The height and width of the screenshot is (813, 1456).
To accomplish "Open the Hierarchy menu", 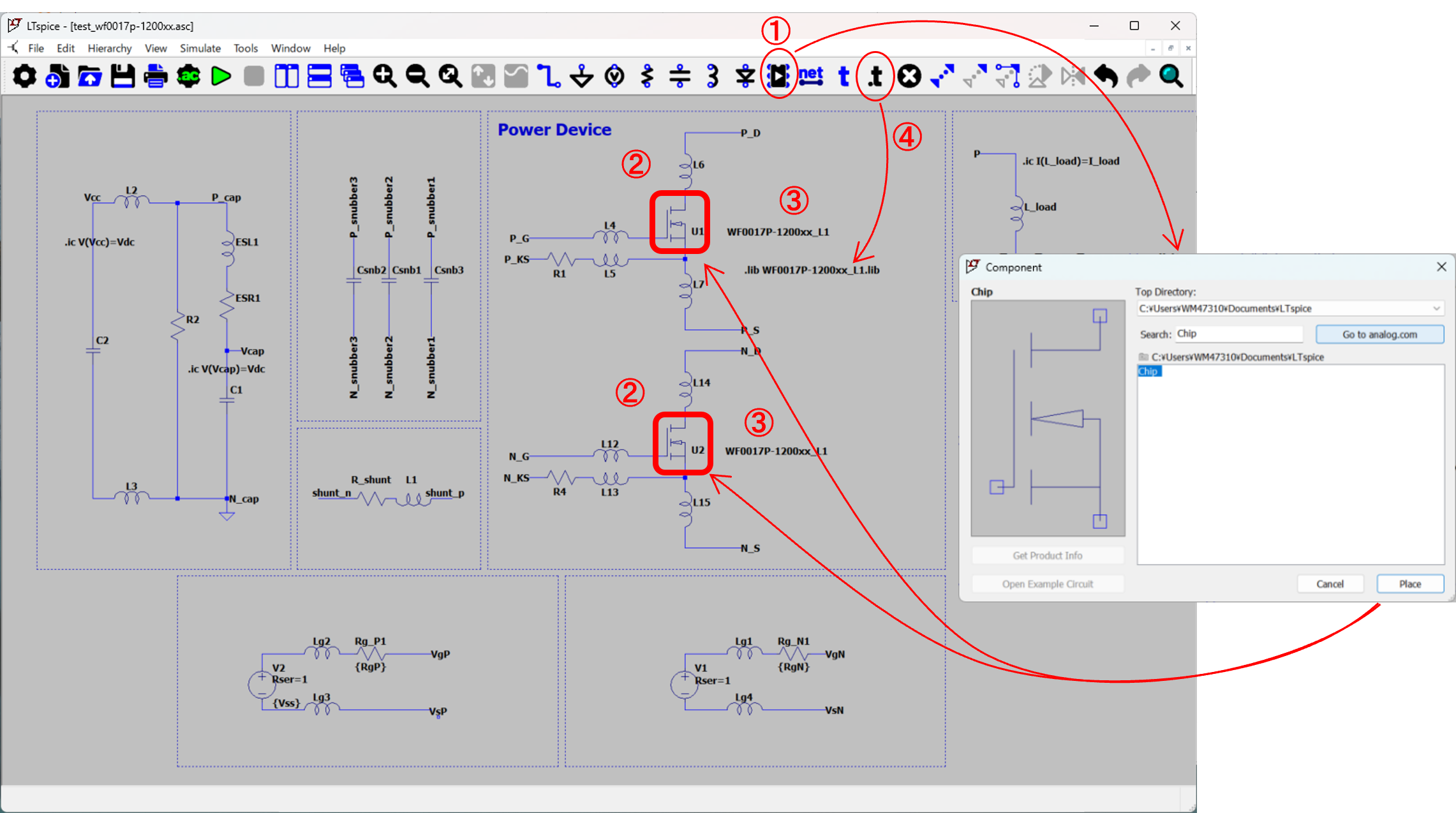I will point(109,48).
